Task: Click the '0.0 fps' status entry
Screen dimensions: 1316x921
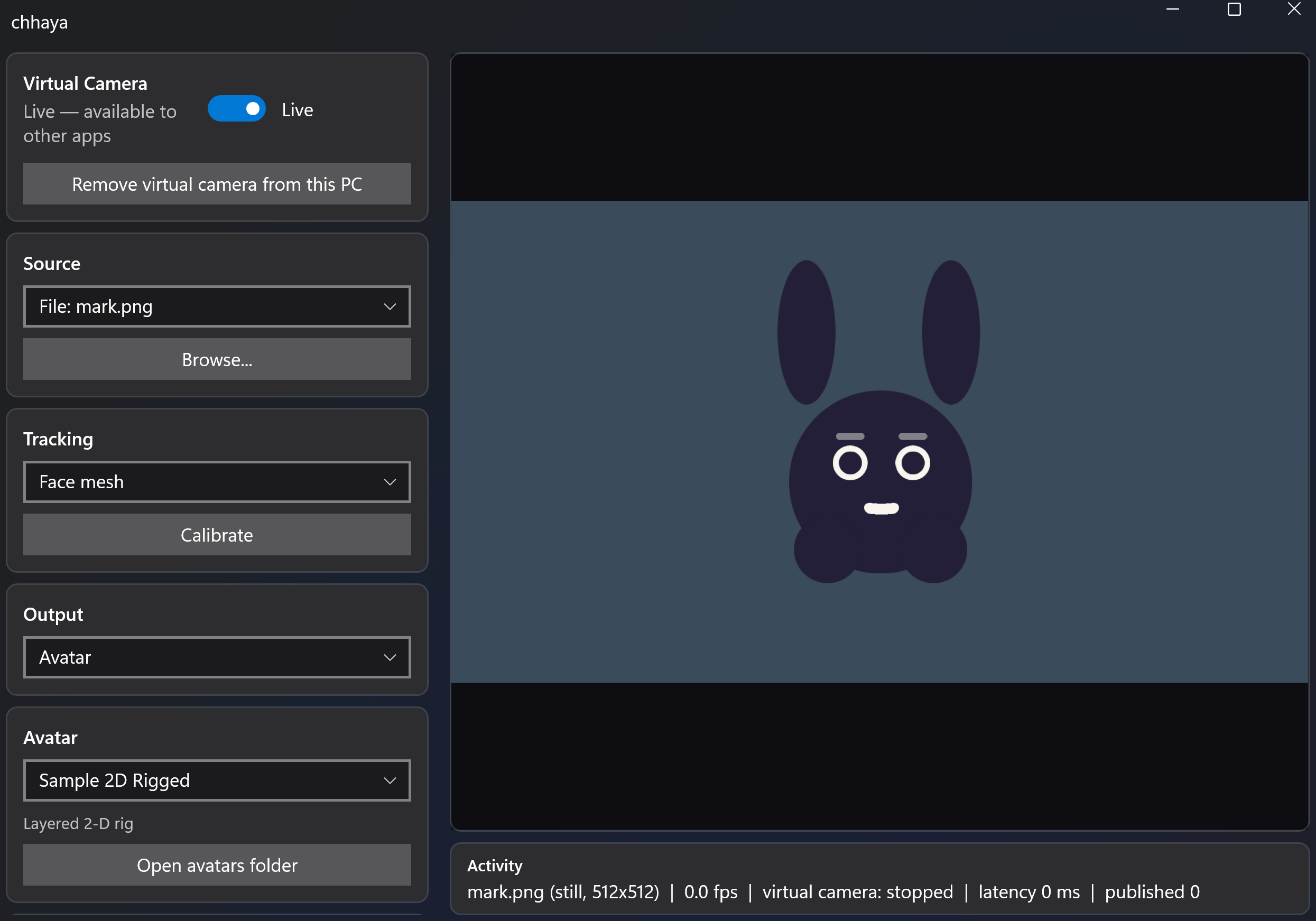Action: click(x=711, y=892)
